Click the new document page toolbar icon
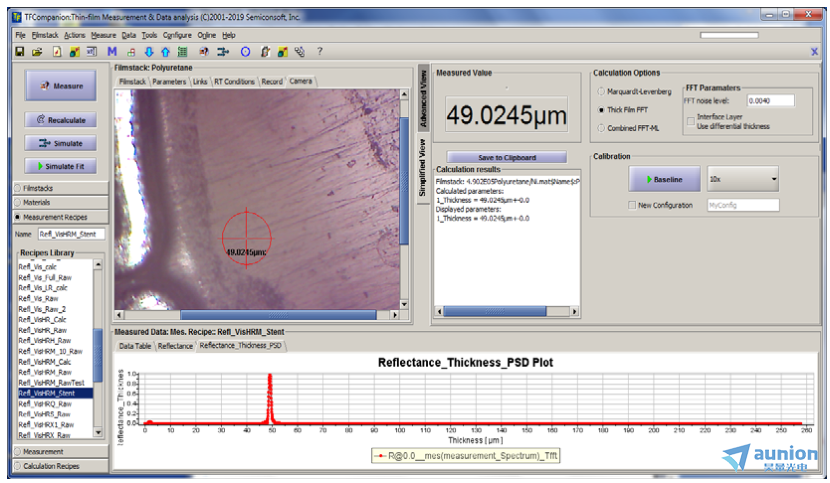The image size is (830, 483). 57,52
